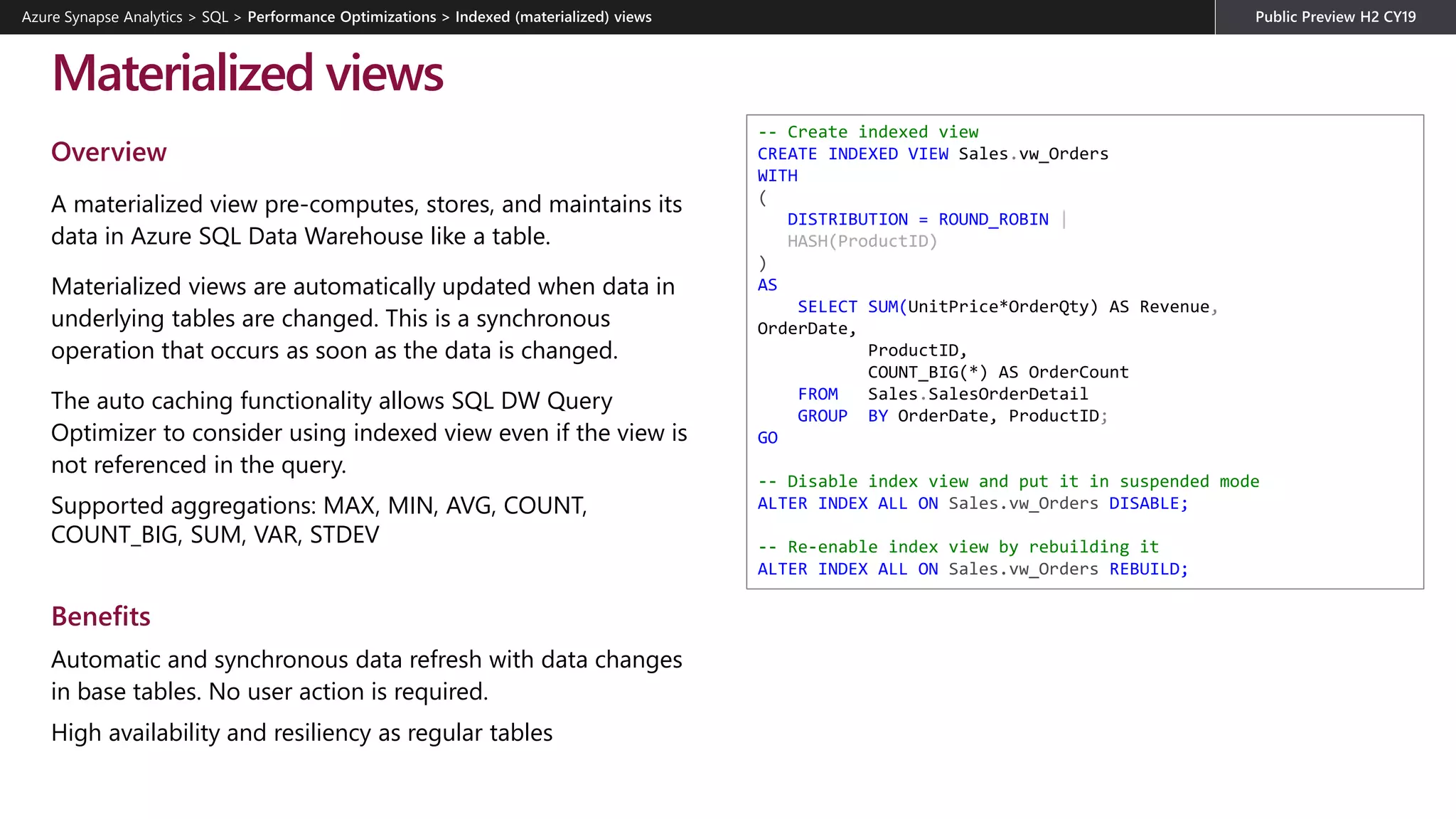This screenshot has width=1456, height=819.
Task: Click the 'Supported aggregations' line
Action: 319,520
